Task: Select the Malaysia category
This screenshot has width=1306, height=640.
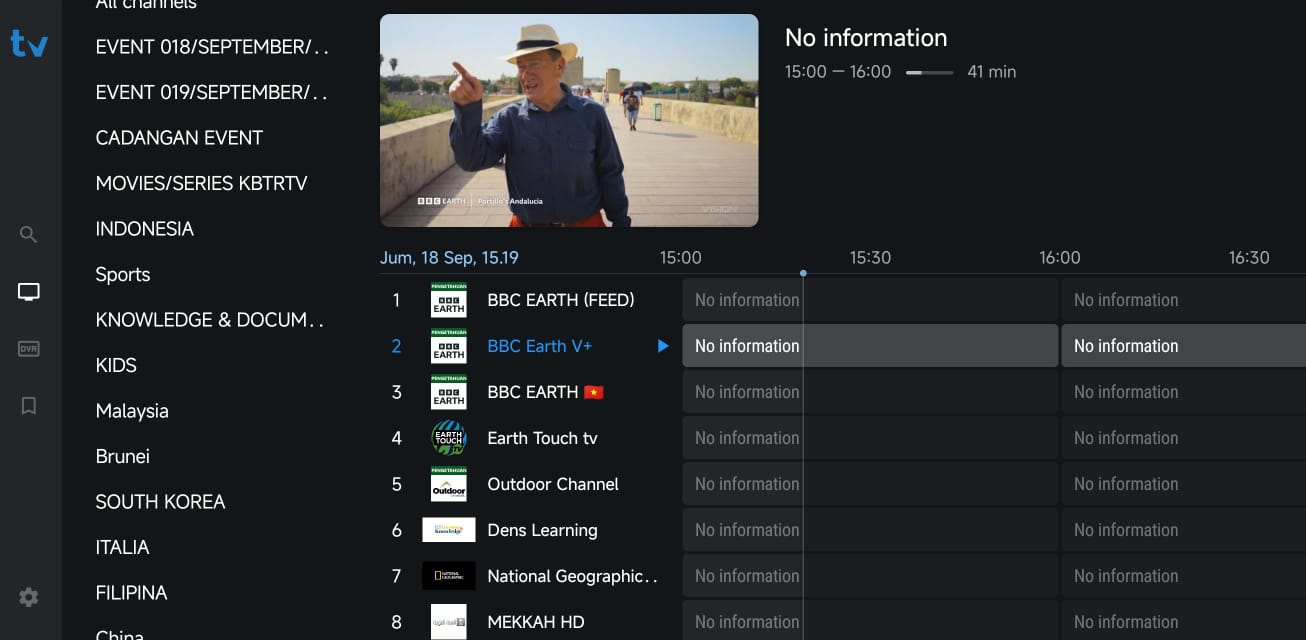Action: click(132, 411)
